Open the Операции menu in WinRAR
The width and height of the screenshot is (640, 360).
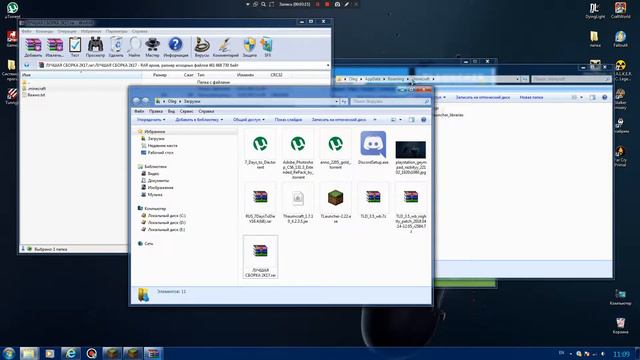[x=67, y=31]
